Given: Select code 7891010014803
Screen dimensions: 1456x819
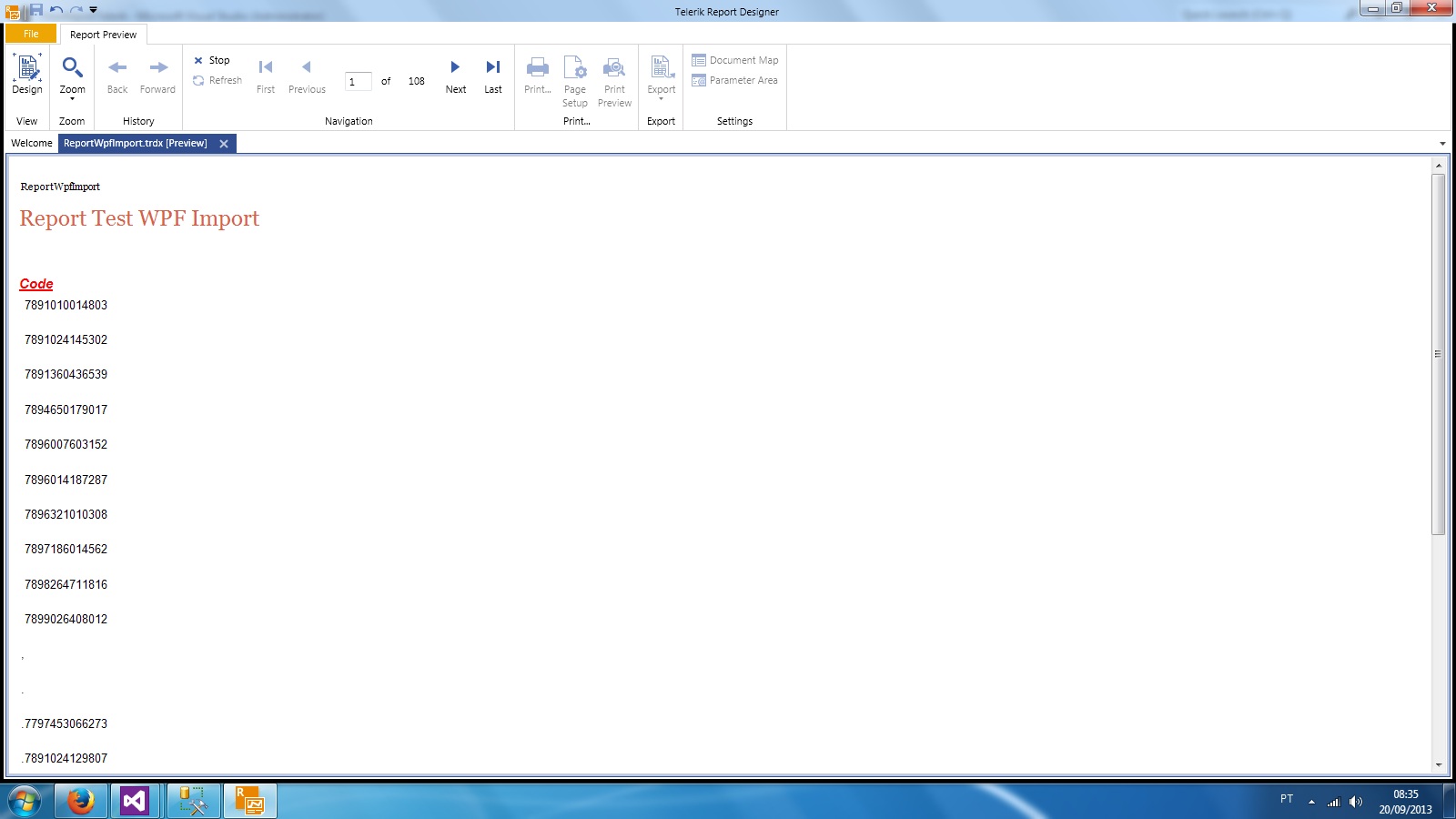Looking at the screenshot, I should pos(66,305).
